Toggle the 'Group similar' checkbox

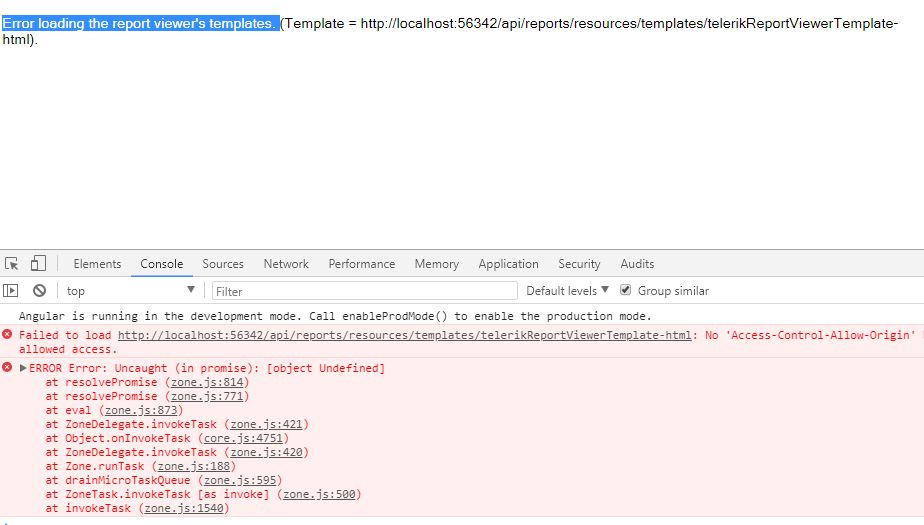[x=626, y=291]
